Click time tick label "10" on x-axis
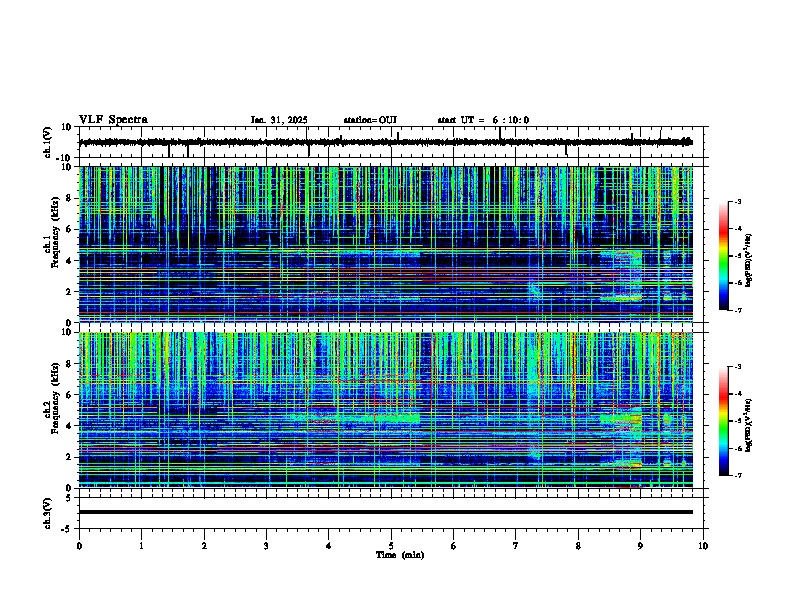The image size is (792, 612). click(x=703, y=546)
